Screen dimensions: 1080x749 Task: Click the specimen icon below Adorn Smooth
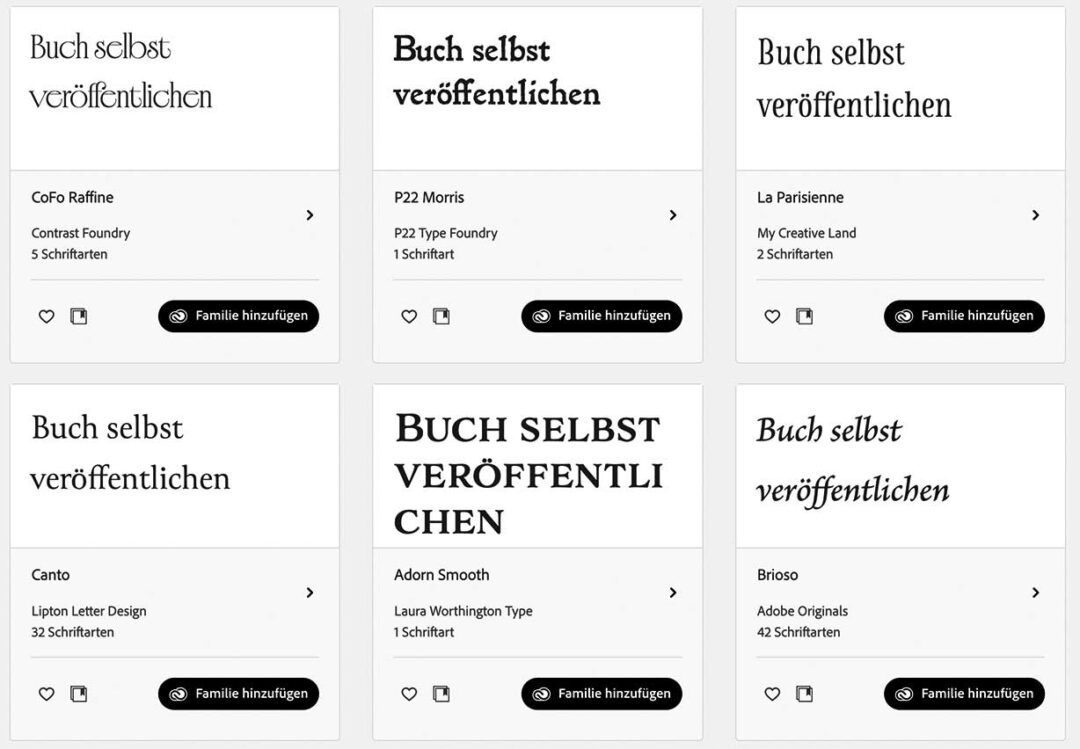441,694
